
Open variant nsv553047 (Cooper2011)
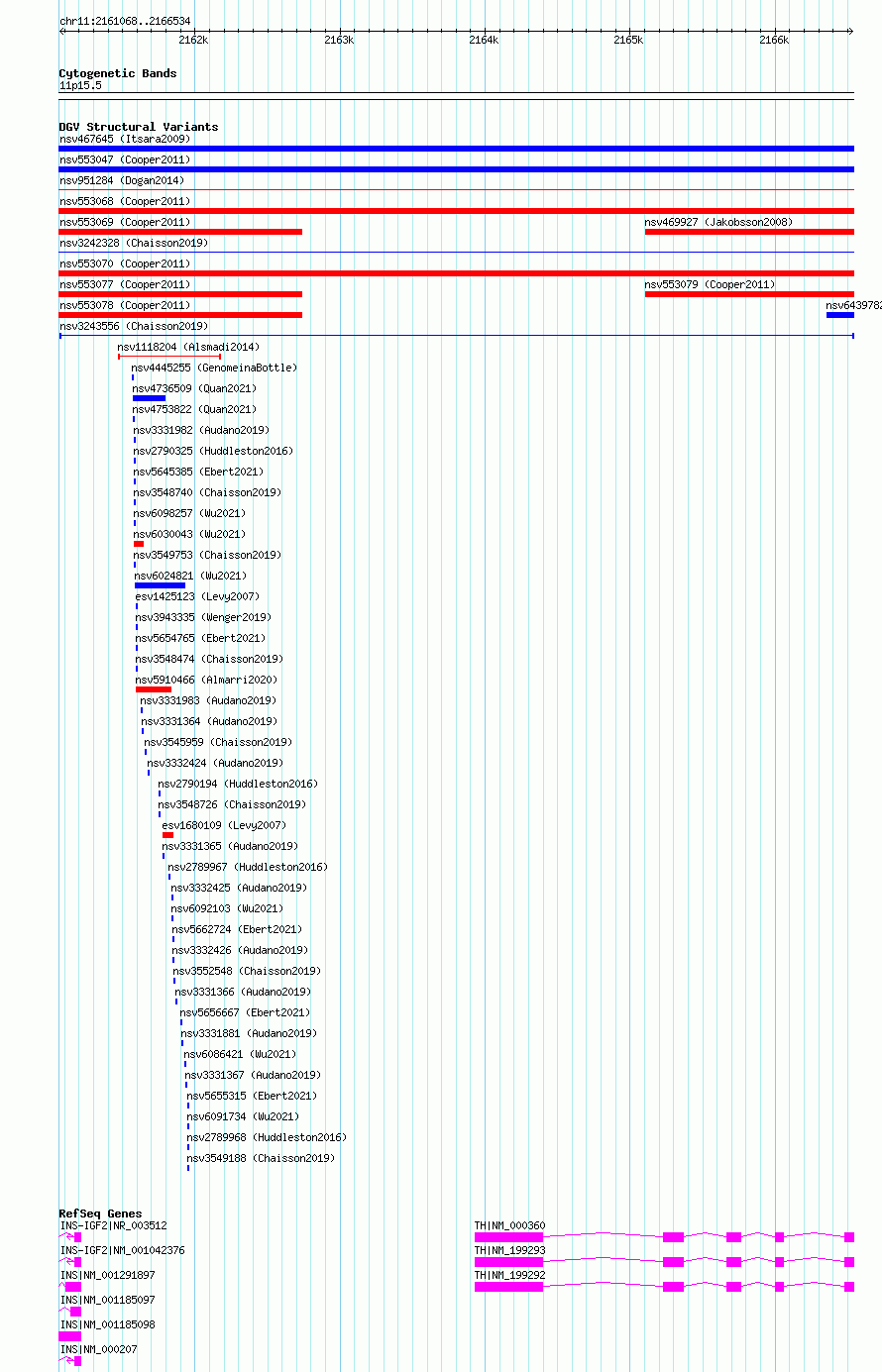coord(456,169)
